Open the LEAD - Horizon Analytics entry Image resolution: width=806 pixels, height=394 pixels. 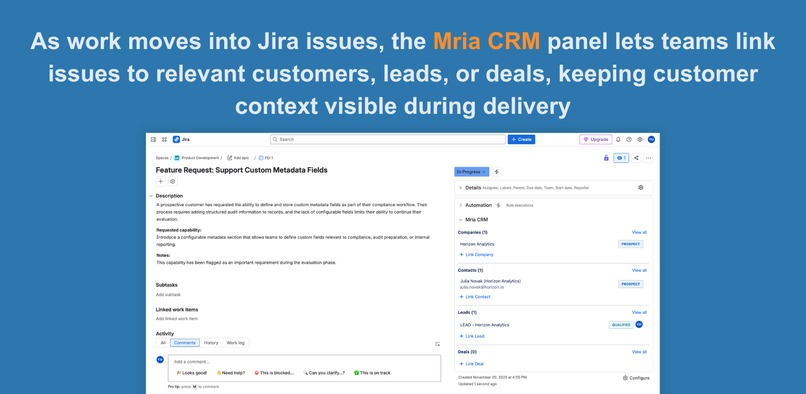pos(485,325)
